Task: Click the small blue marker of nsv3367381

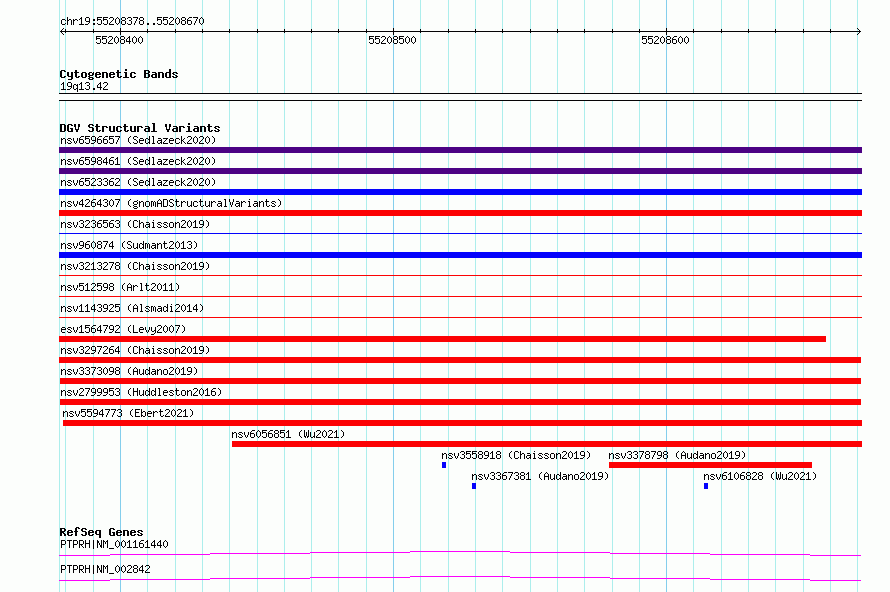Action: tap(474, 486)
